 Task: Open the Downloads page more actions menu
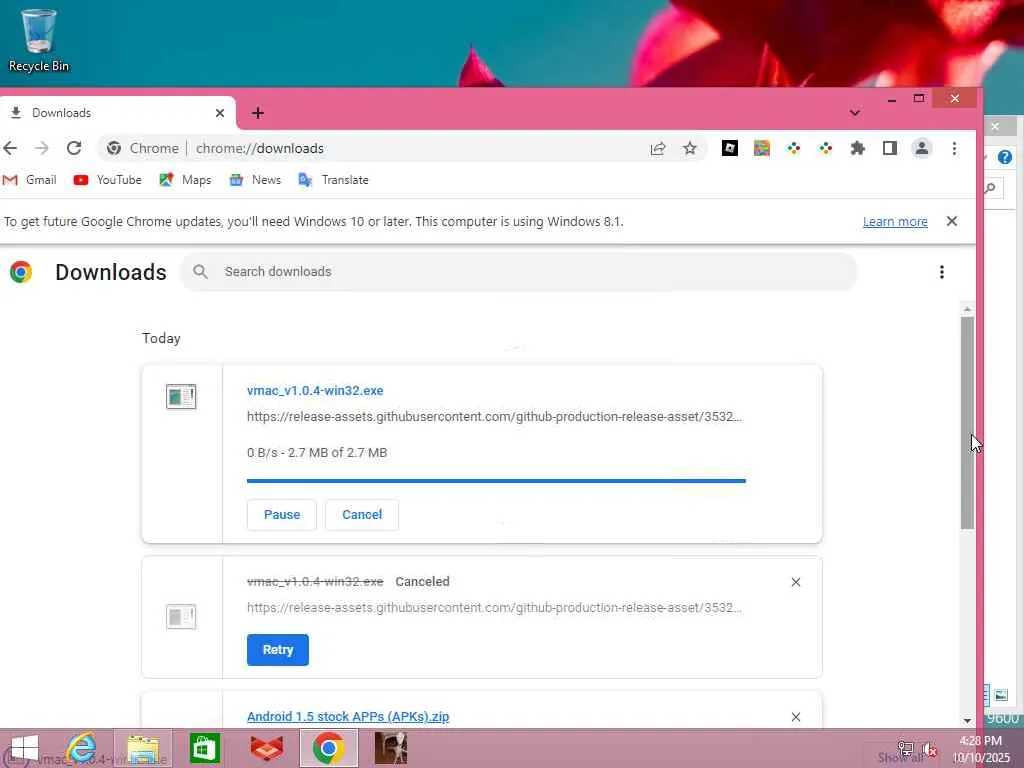coord(941,272)
